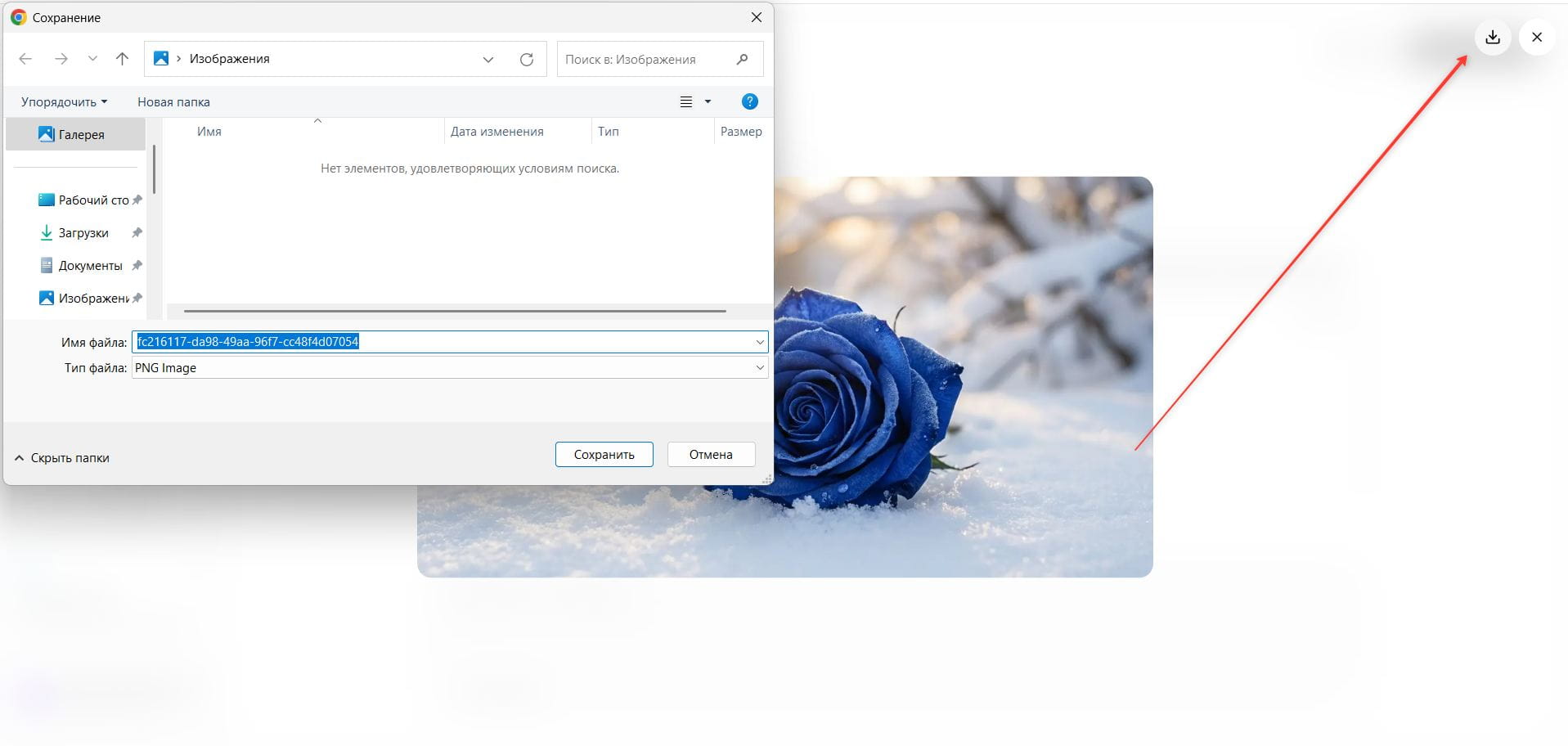This screenshot has width=1568, height=746.
Task: Go back using the Back arrow
Action: 25,59
